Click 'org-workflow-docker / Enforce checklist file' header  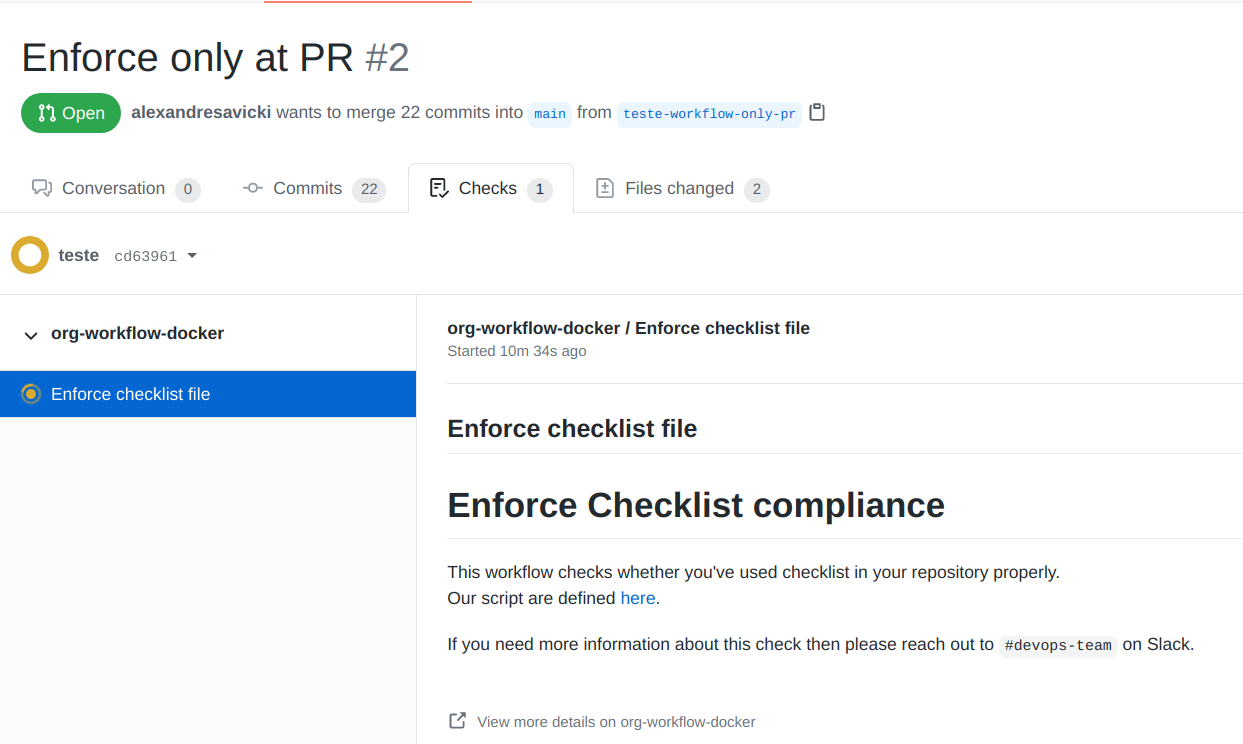point(628,328)
